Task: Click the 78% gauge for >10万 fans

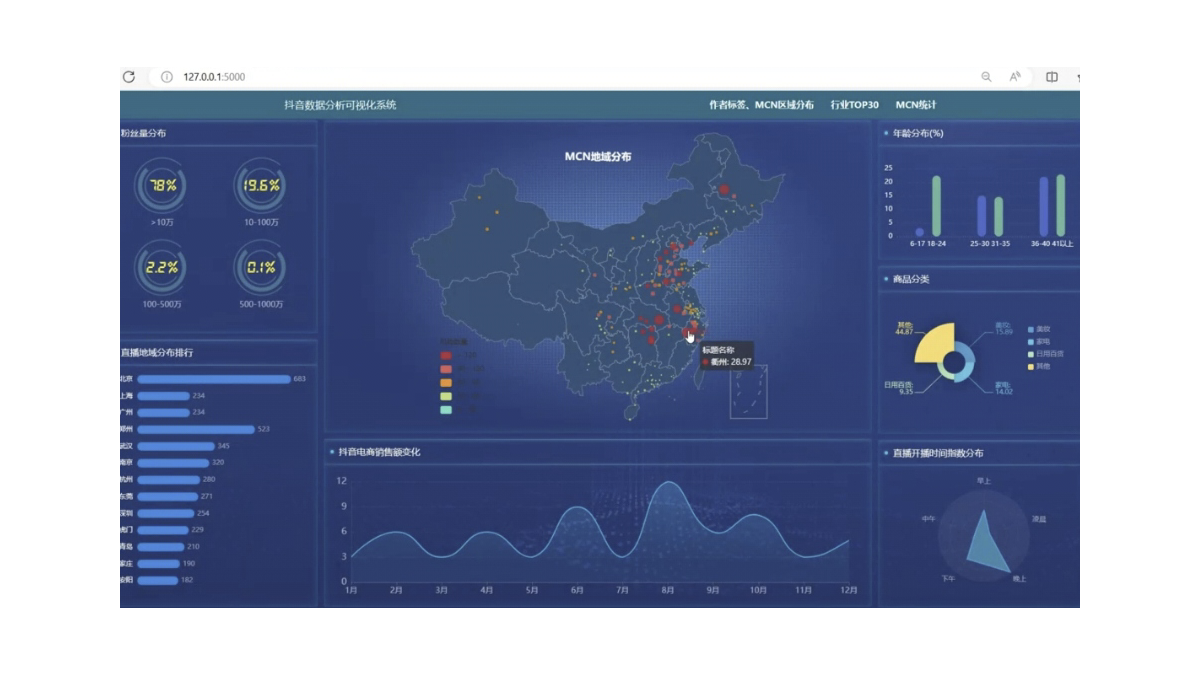Action: [x=160, y=185]
